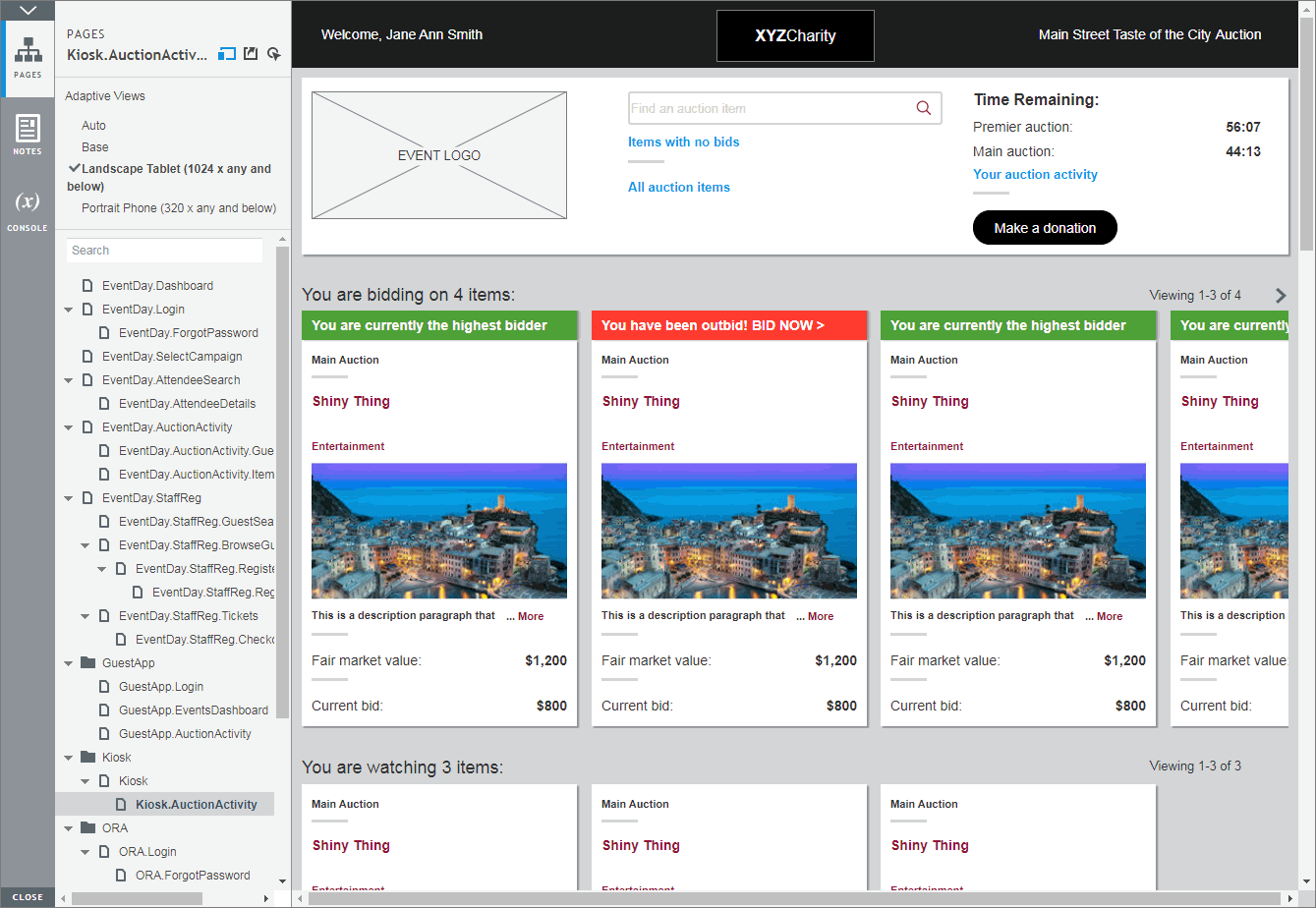The image size is (1316, 908).
Task: Open the Notes panel
Action: pyautogui.click(x=28, y=135)
